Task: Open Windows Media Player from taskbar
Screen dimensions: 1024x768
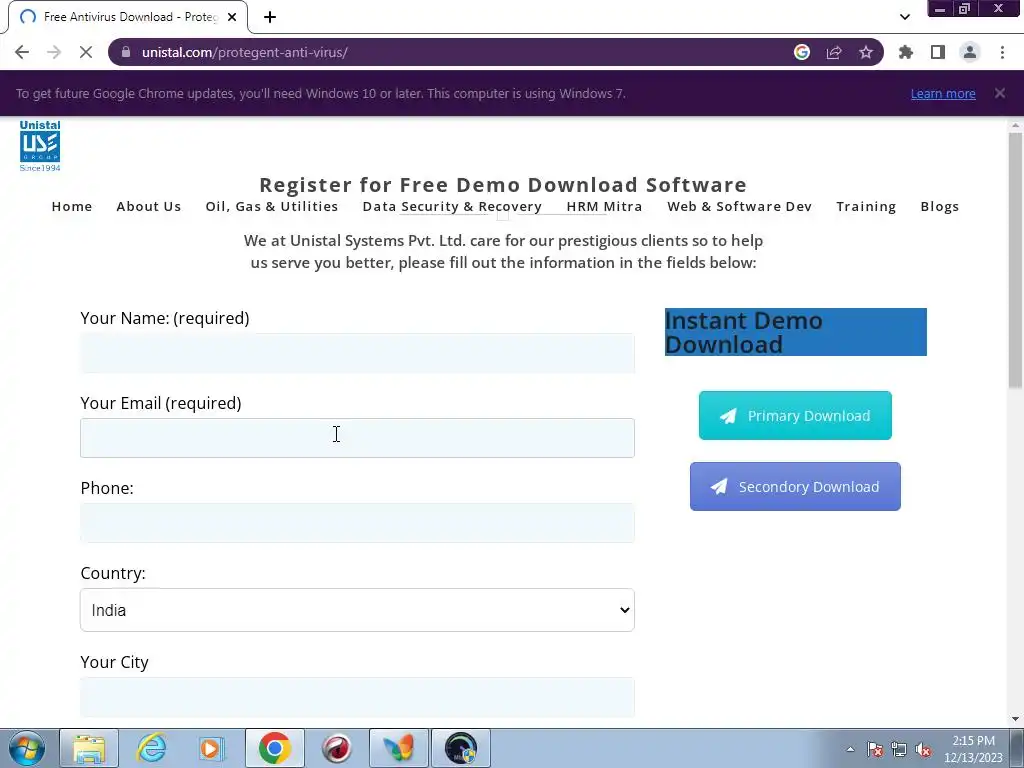Action: point(212,748)
